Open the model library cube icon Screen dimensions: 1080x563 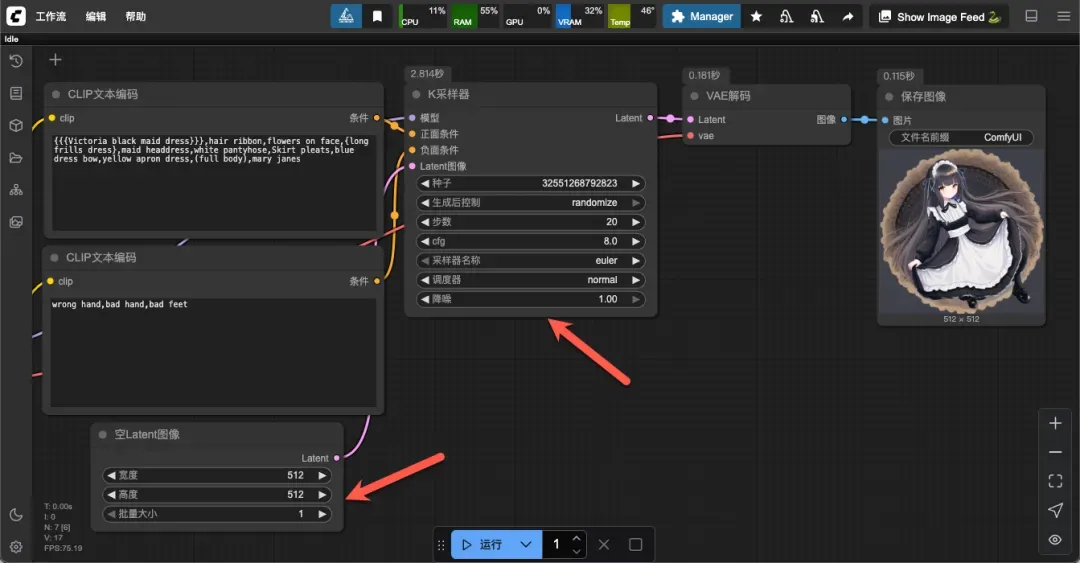(x=16, y=125)
